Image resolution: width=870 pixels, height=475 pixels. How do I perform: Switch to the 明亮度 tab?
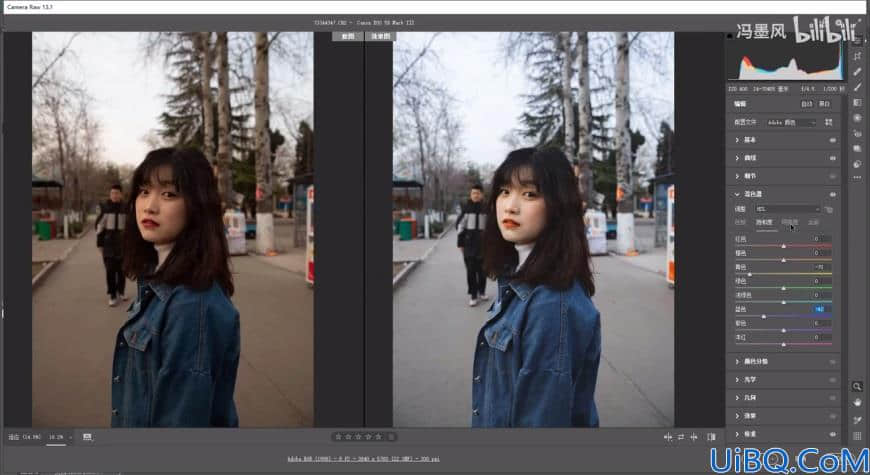pyautogui.click(x=790, y=222)
